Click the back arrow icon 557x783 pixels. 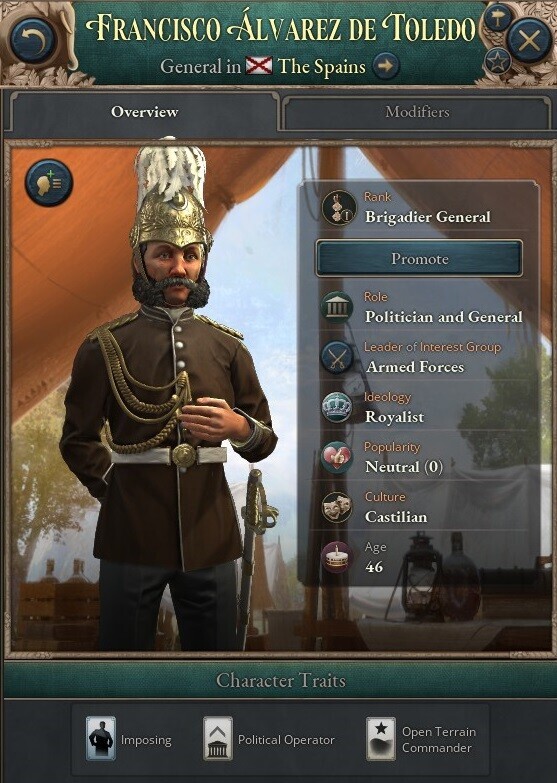[31, 40]
